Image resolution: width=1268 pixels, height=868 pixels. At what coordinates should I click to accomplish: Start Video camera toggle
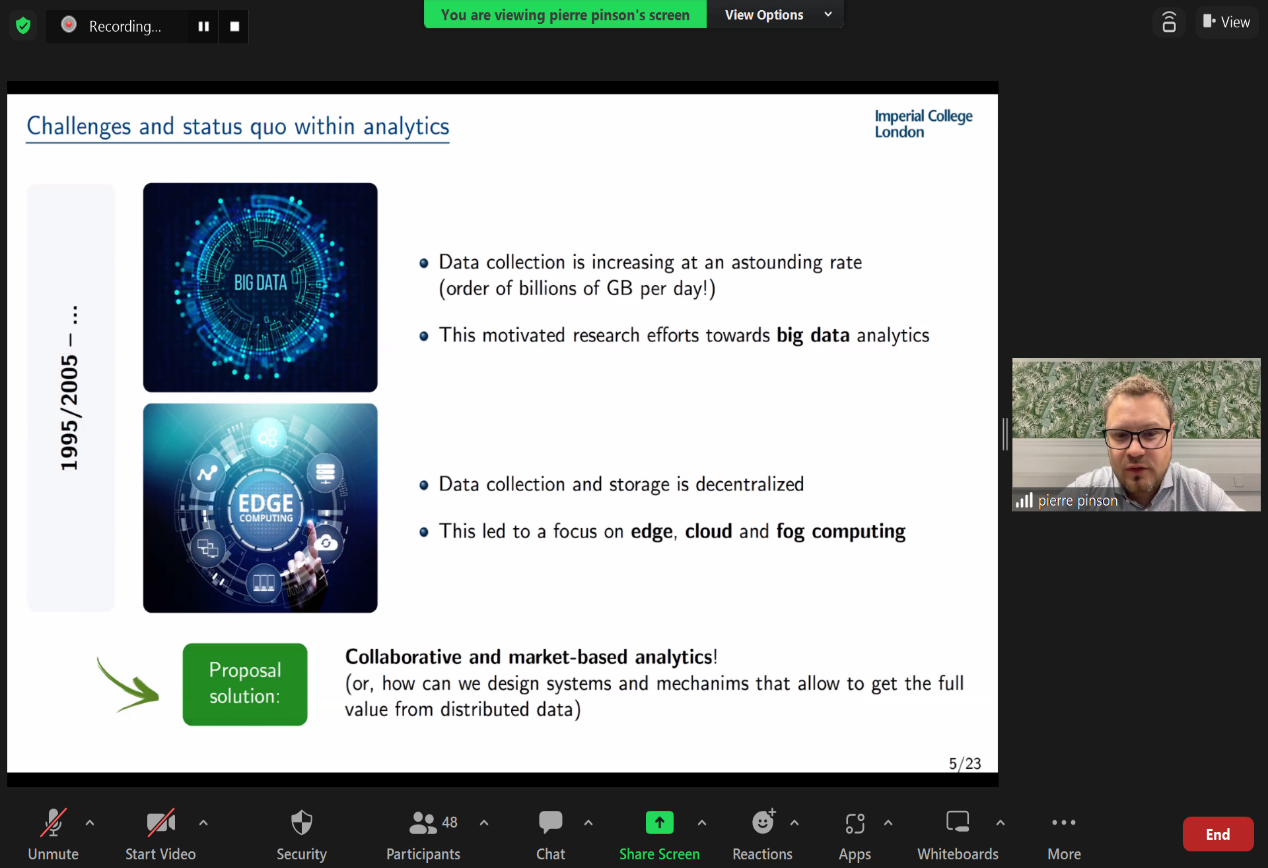tap(160, 833)
